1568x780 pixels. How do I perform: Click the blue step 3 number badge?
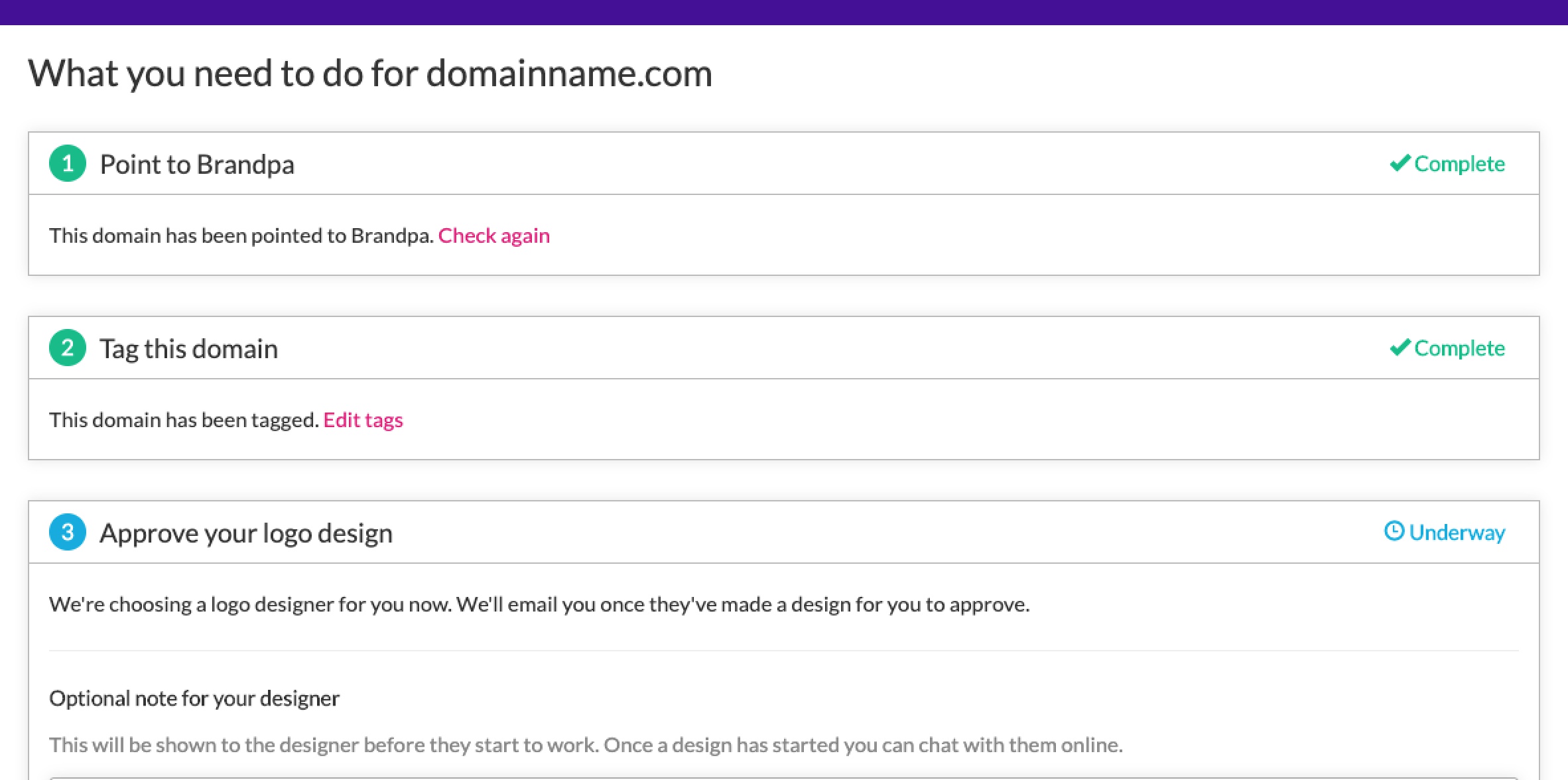point(68,532)
